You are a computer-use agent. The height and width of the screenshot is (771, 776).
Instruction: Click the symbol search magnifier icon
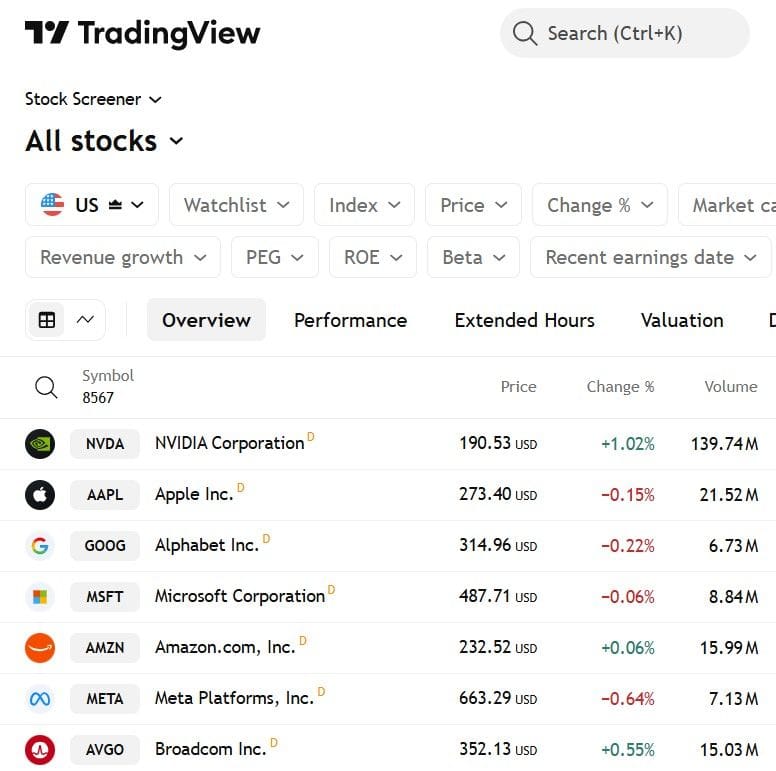(46, 387)
